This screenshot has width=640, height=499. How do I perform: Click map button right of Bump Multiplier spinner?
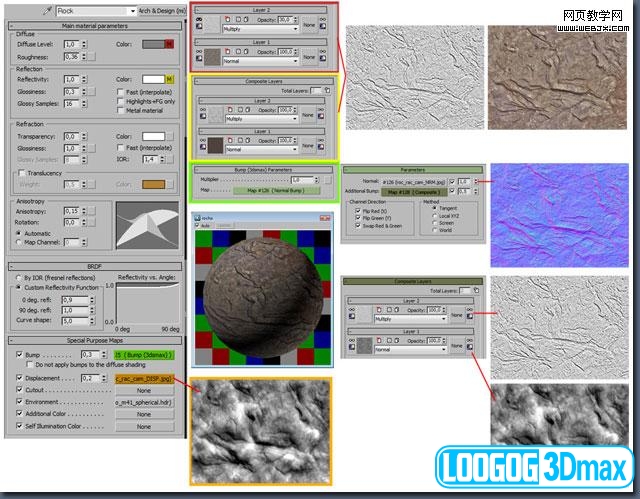click(328, 180)
